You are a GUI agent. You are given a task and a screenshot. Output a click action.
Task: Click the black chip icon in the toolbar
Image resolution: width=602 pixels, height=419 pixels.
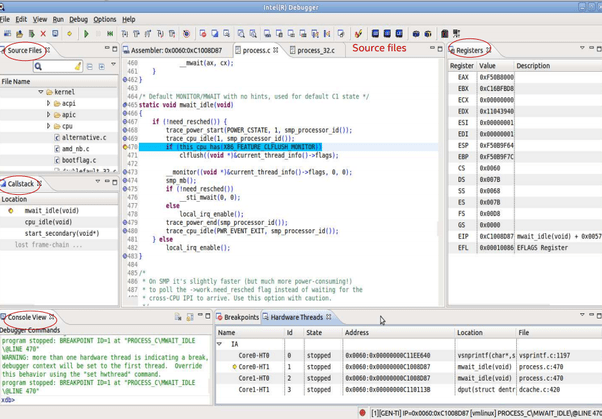point(445,34)
